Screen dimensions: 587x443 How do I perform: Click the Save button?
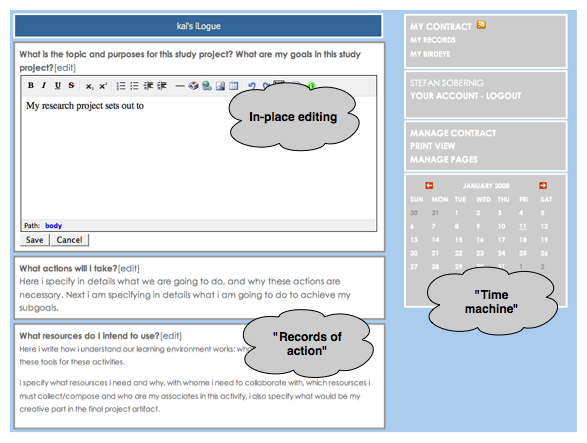tap(34, 240)
